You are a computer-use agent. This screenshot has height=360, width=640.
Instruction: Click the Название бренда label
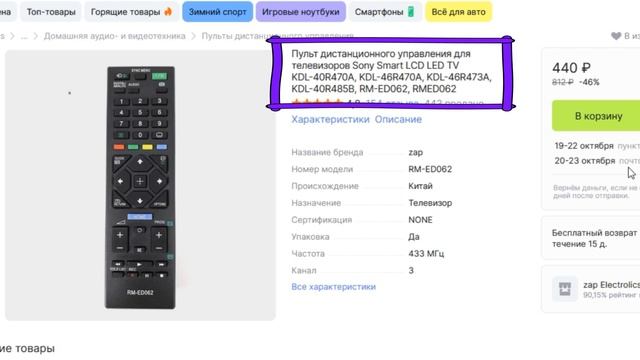pos(327,152)
